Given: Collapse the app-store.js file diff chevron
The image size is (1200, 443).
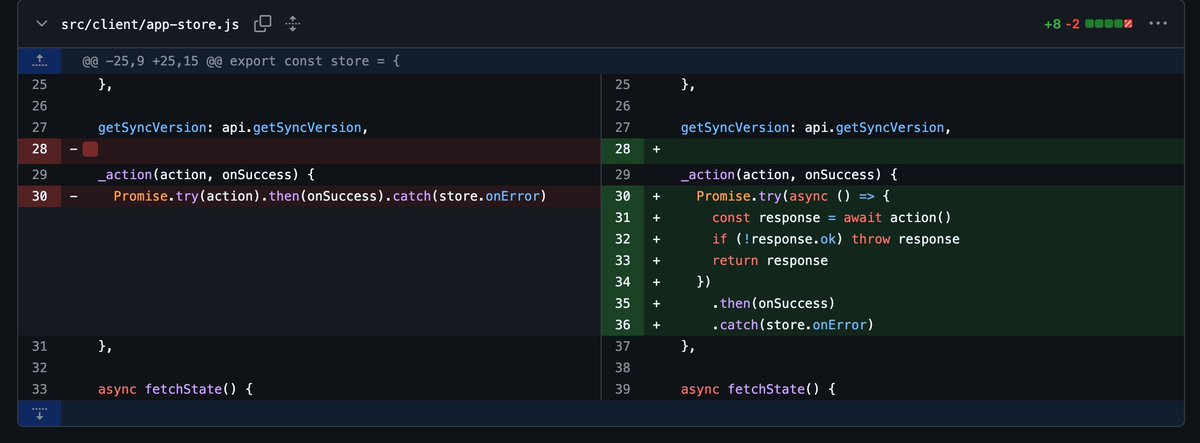Looking at the screenshot, I should point(40,22).
